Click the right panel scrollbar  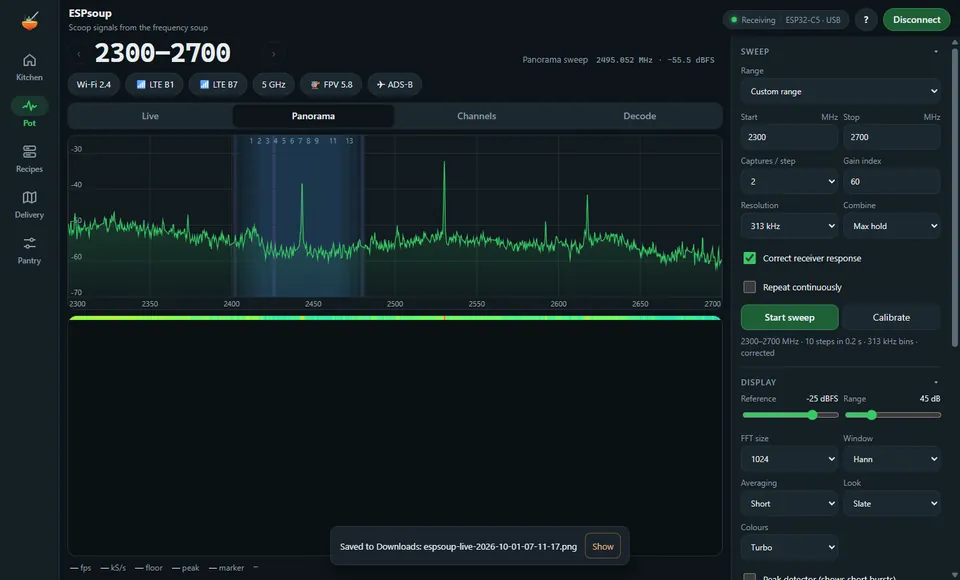954,196
